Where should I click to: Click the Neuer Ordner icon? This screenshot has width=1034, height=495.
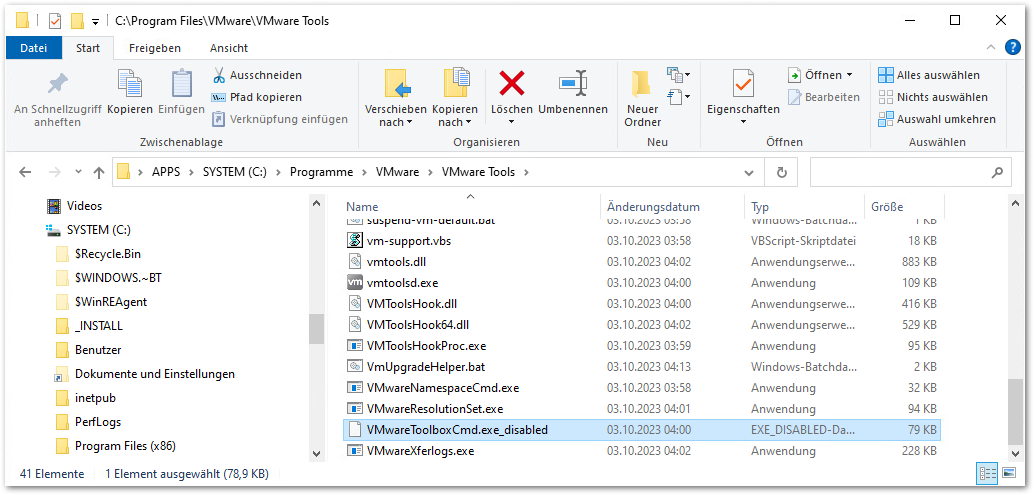pyautogui.click(x=643, y=84)
